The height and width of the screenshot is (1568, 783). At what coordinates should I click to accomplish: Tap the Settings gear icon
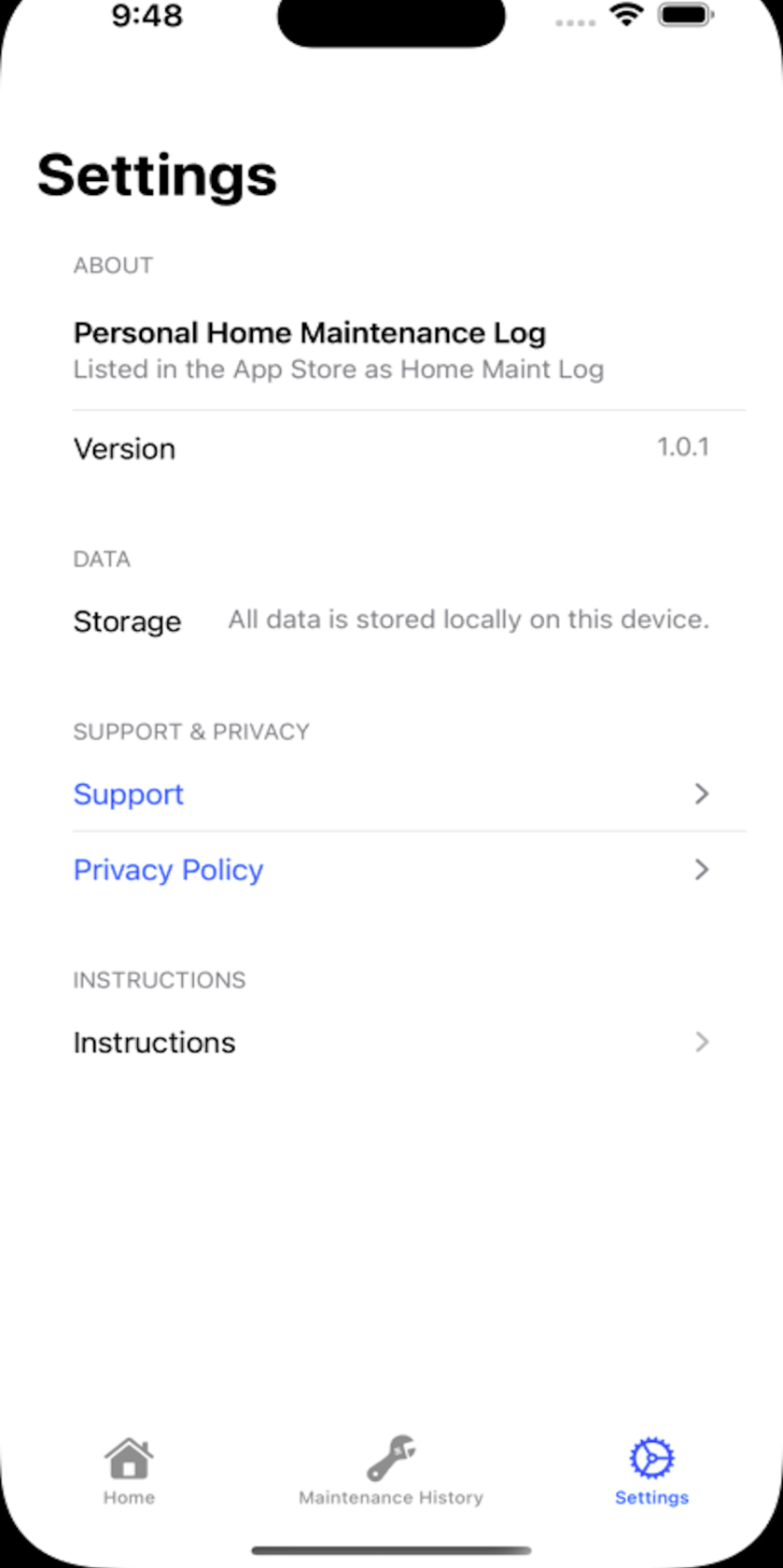click(651, 1458)
